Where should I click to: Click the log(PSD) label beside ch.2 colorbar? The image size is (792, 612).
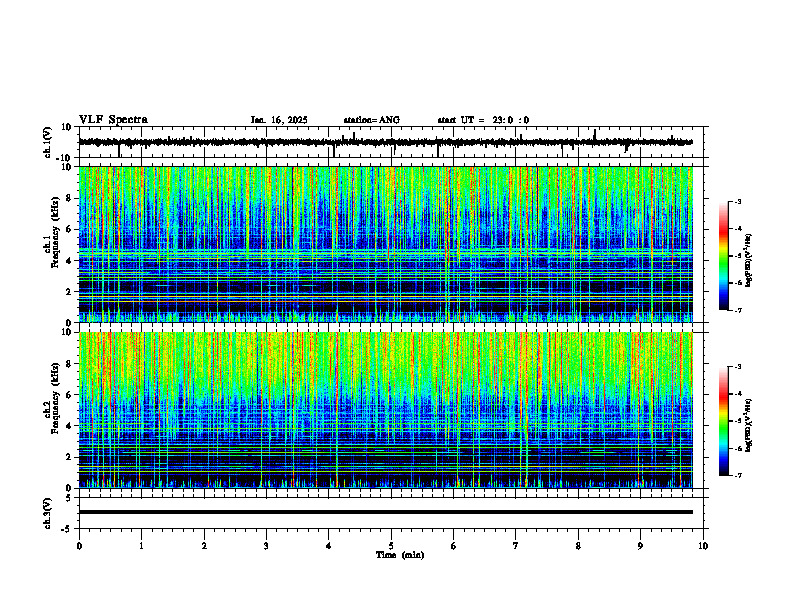click(749, 425)
